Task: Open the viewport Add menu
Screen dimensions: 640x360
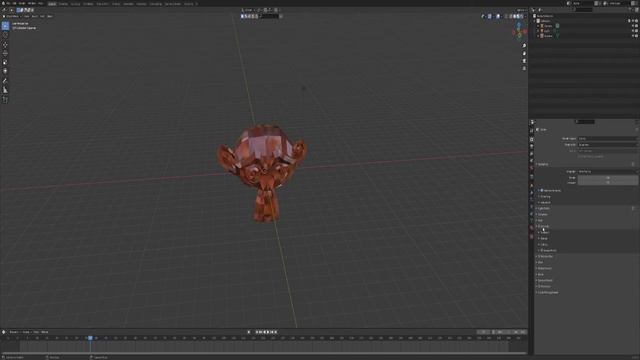Action: click(x=42, y=16)
